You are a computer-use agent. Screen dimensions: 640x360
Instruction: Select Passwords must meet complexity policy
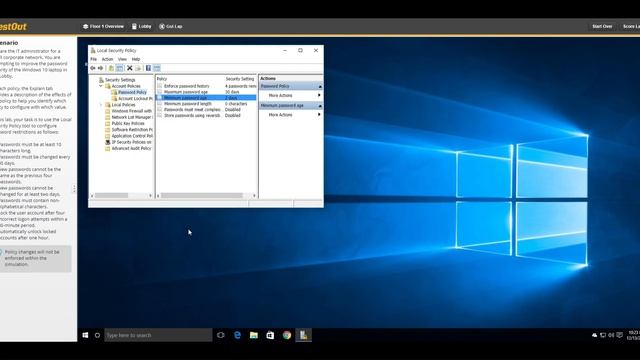click(x=207, y=110)
